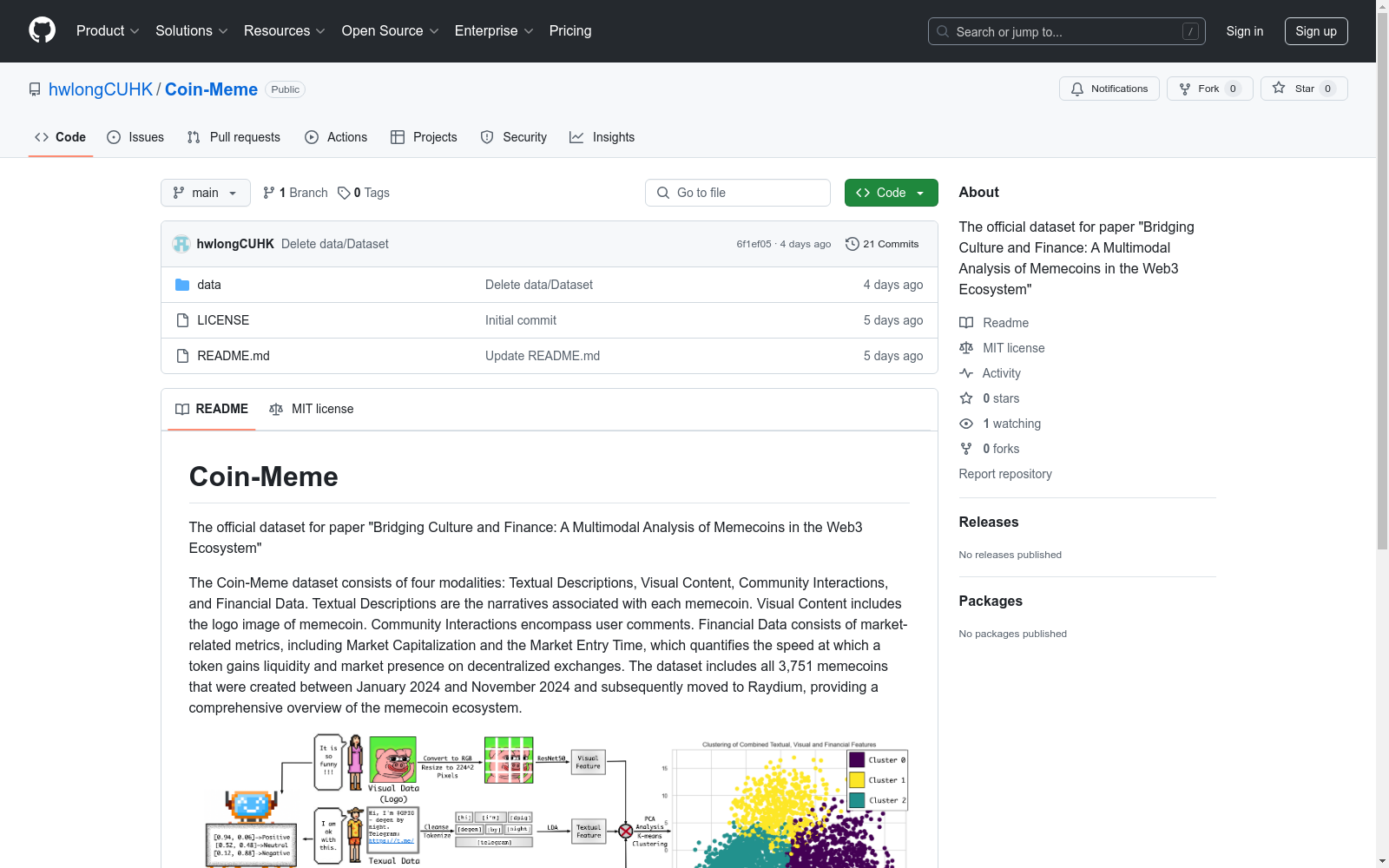
Task: Fork the repository
Action: pos(1210,89)
